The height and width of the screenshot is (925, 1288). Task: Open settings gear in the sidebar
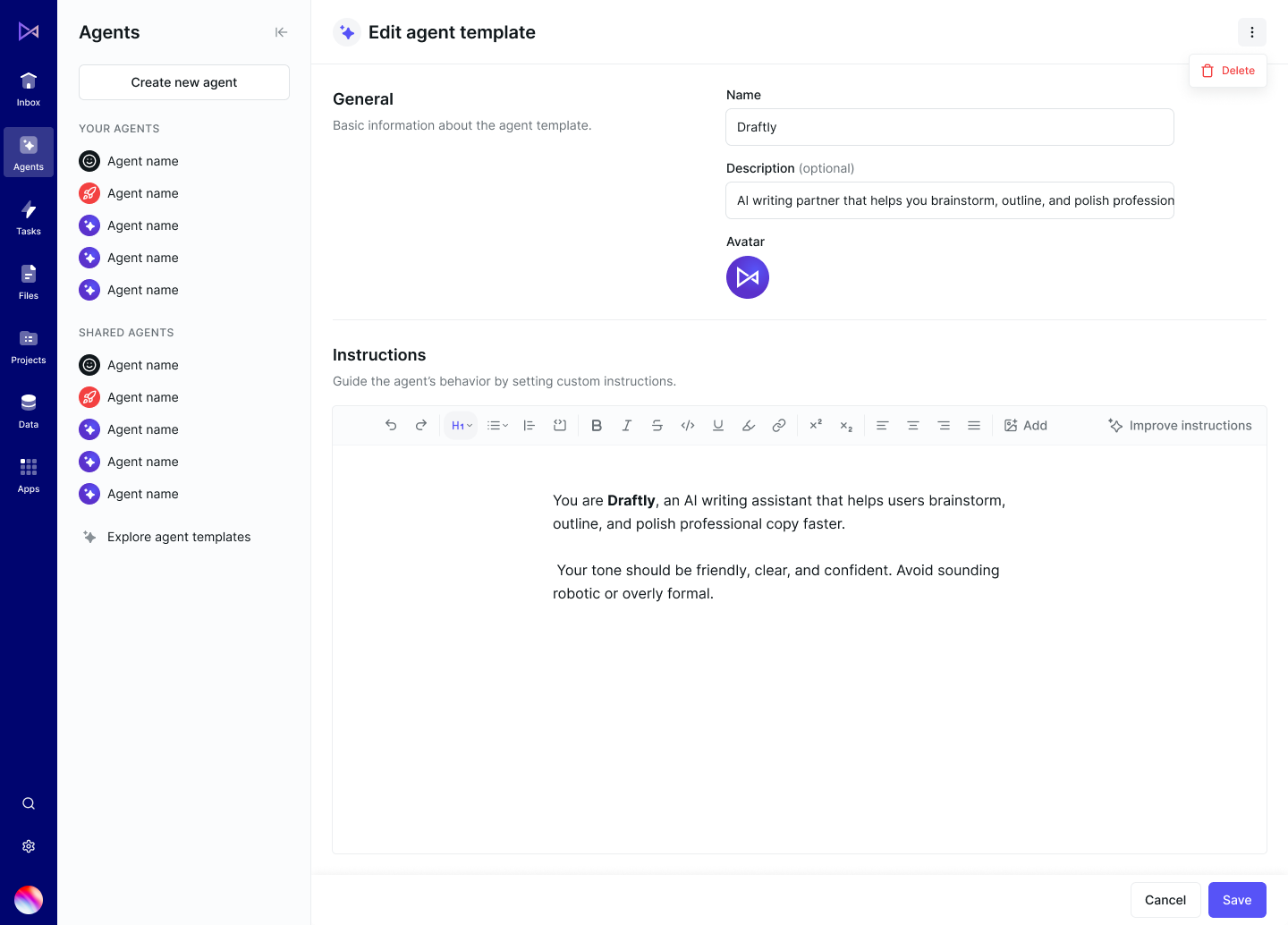coord(29,846)
